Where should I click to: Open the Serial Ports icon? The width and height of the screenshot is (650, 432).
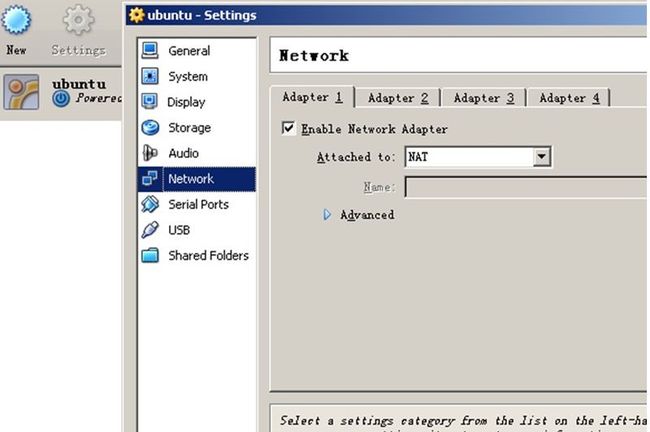pyautogui.click(x=150, y=204)
